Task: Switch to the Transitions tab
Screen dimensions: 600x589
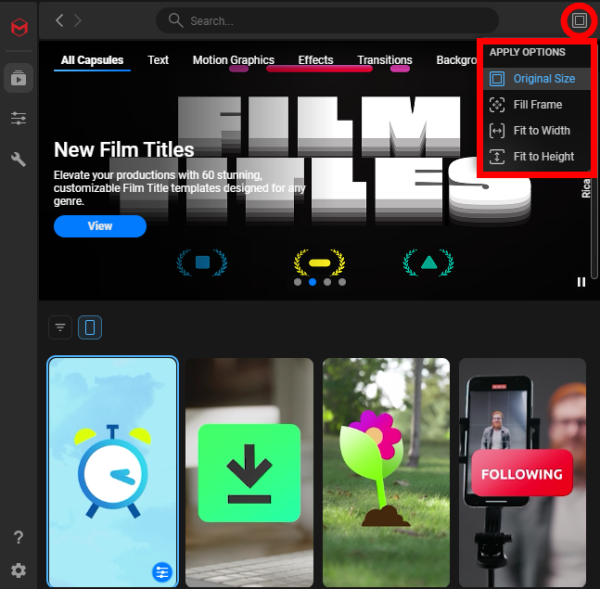Action: (x=385, y=60)
